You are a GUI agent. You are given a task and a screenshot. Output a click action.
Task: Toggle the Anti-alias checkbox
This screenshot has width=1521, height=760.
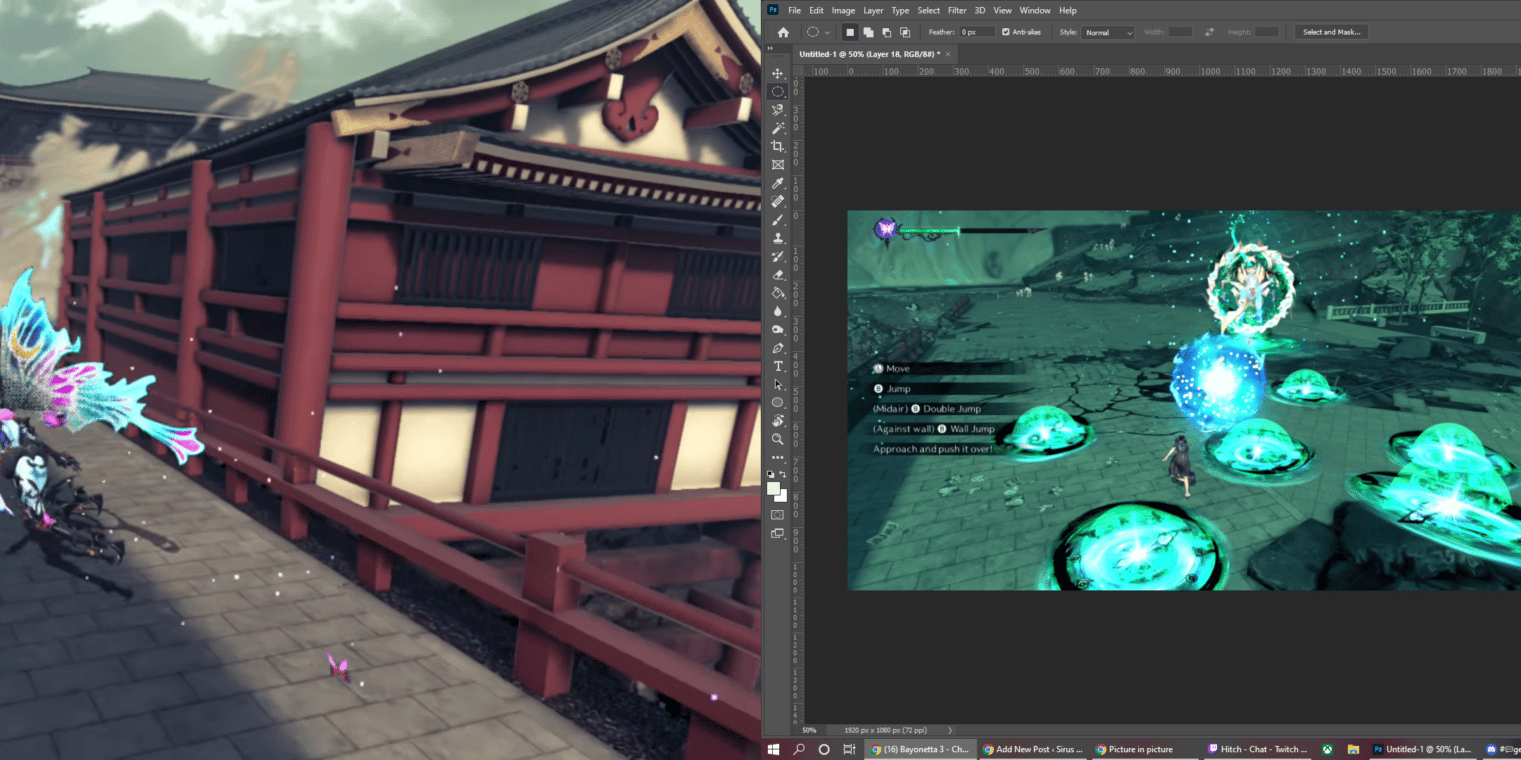(x=1006, y=32)
